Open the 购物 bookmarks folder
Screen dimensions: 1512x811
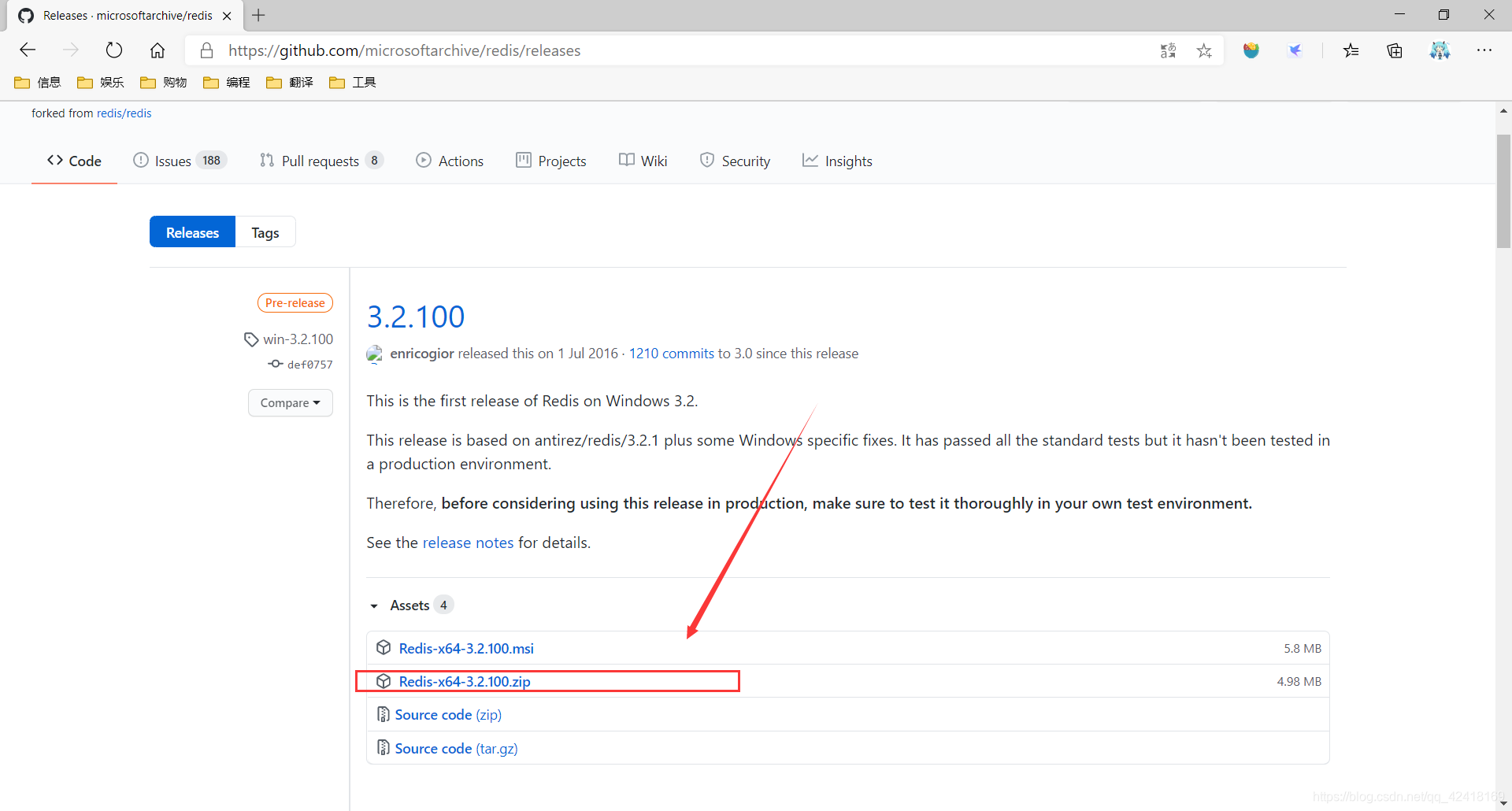pos(164,82)
